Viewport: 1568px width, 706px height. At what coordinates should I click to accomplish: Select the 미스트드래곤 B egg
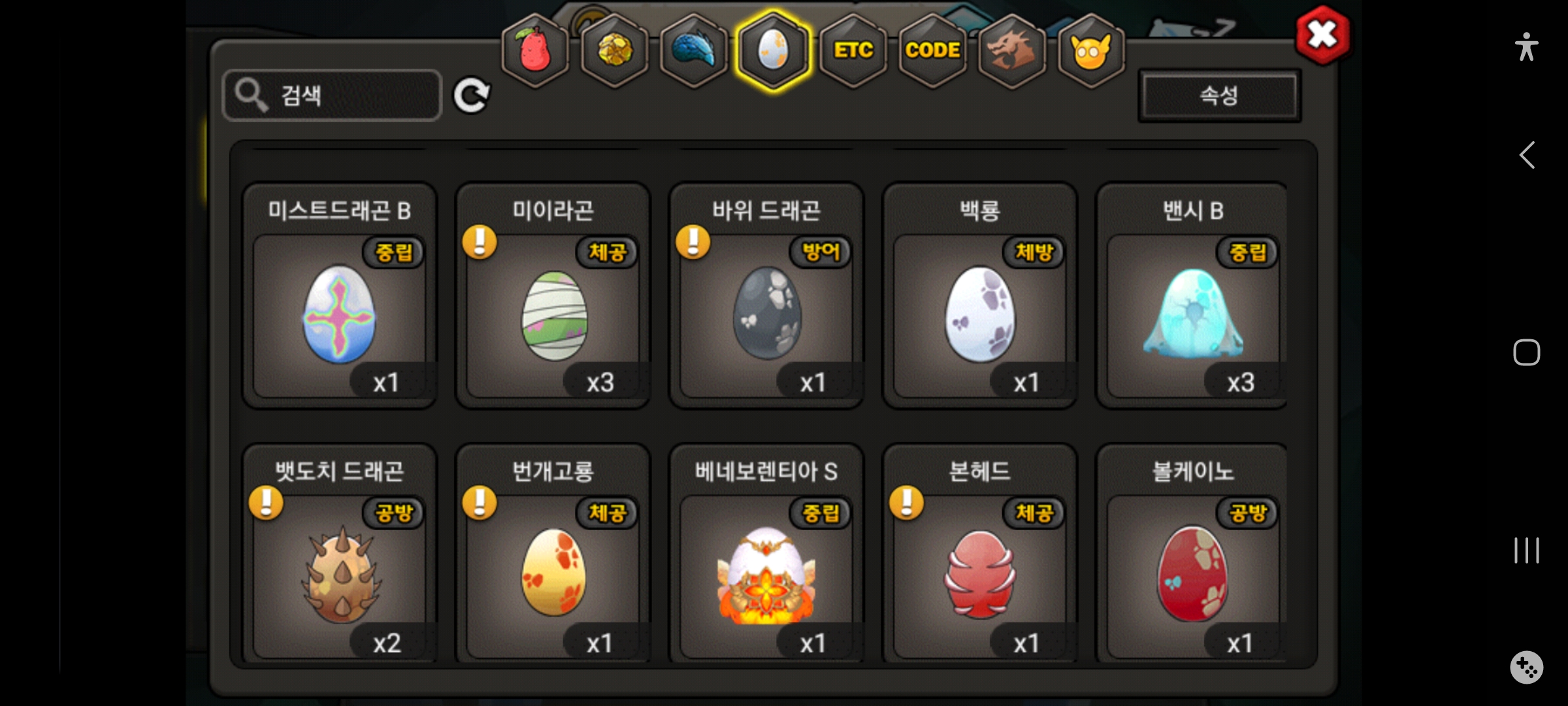click(340, 295)
